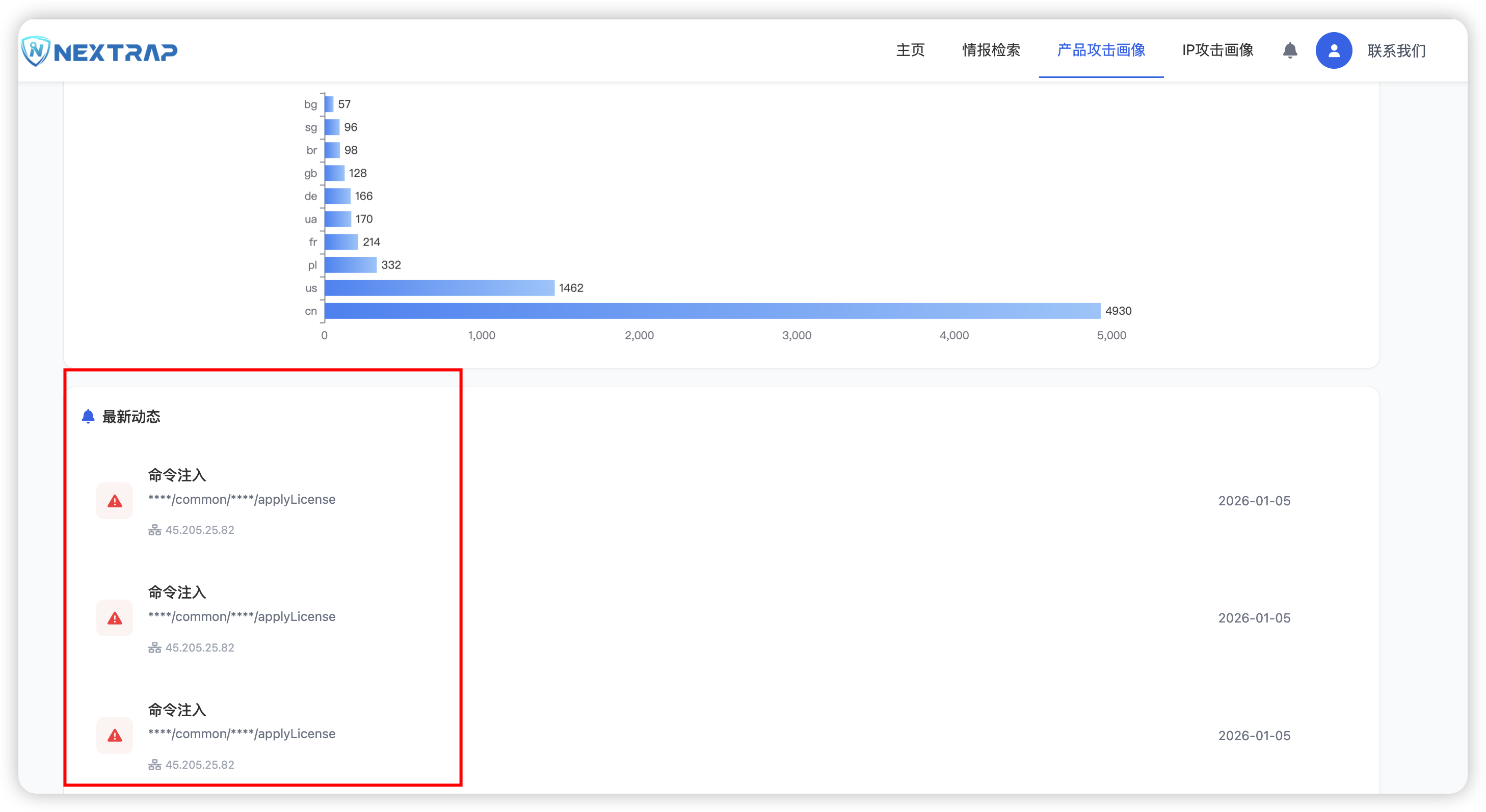
Task: Click the third alert's IP address 45.205.25.82
Action: (200, 765)
